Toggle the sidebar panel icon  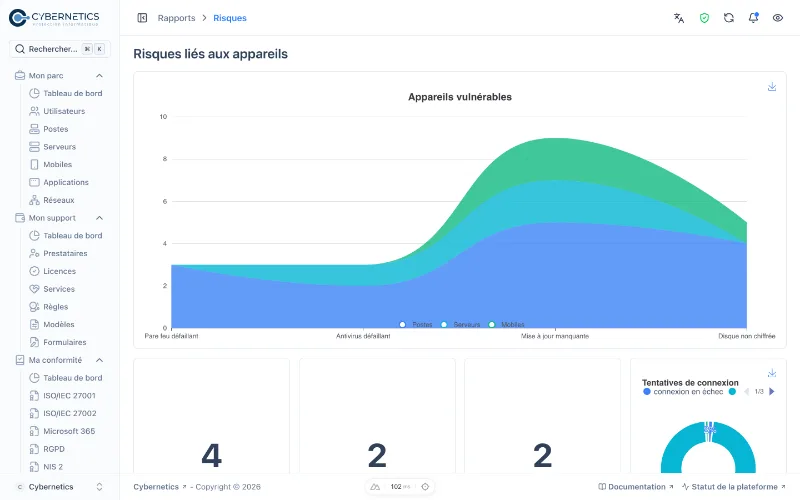point(142,18)
